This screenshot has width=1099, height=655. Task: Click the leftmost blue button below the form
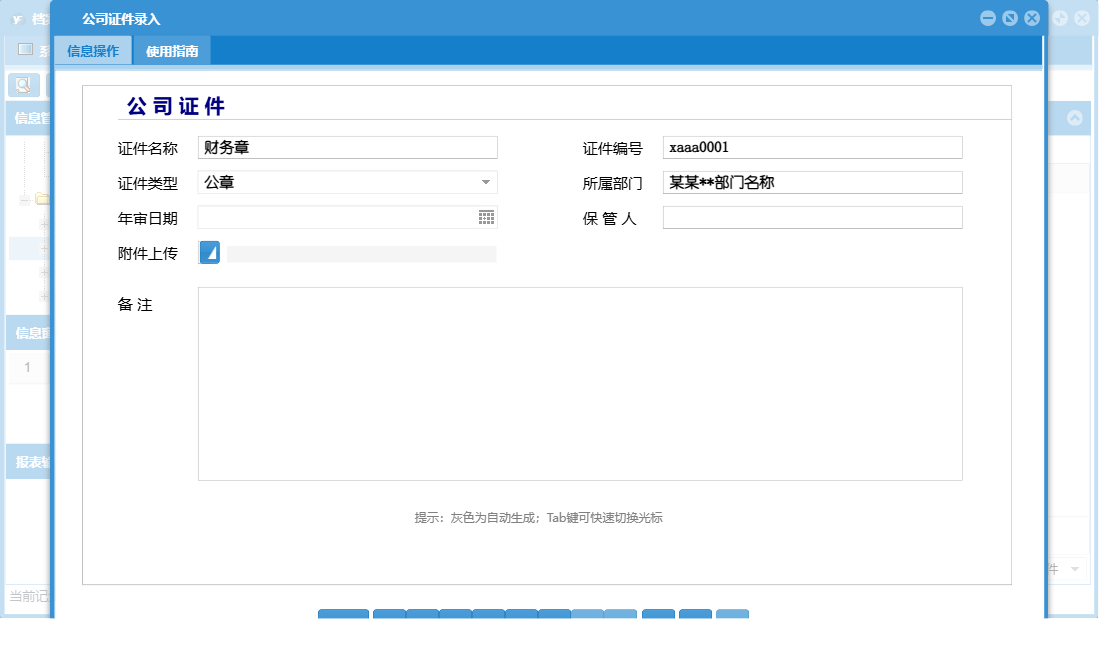click(343, 616)
